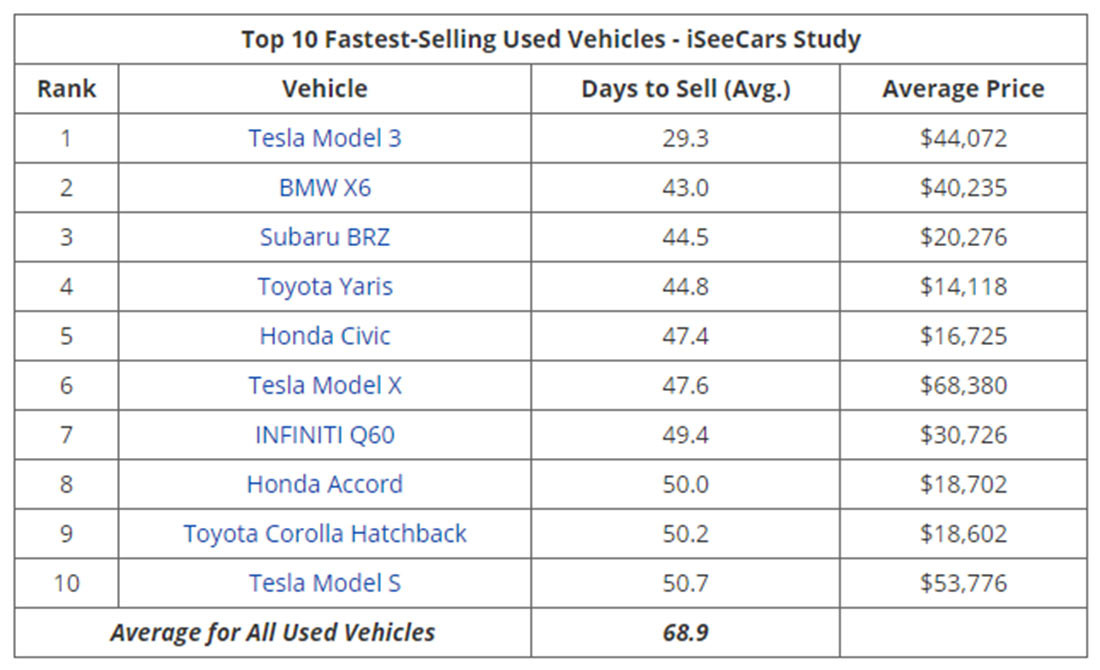1100x670 pixels.
Task: Open the Honda Accord link
Action: (325, 485)
